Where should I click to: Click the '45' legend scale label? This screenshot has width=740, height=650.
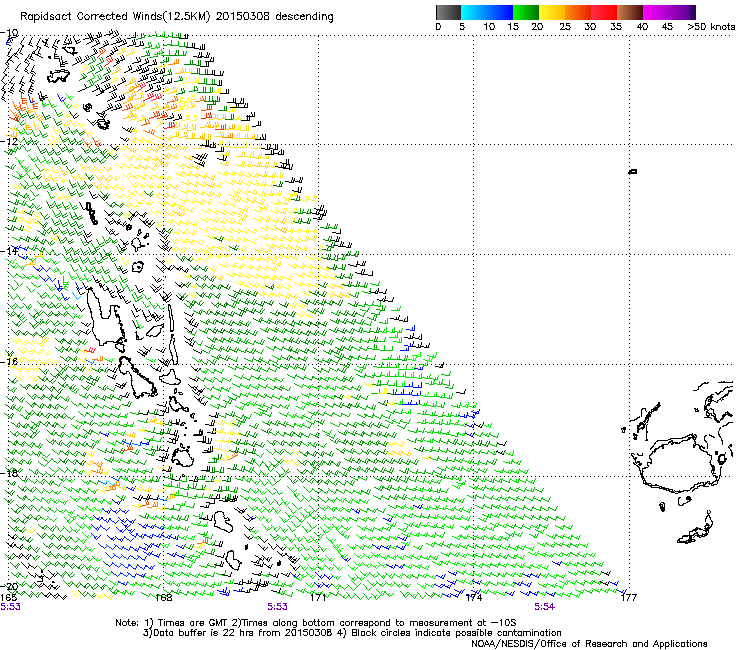[667, 27]
